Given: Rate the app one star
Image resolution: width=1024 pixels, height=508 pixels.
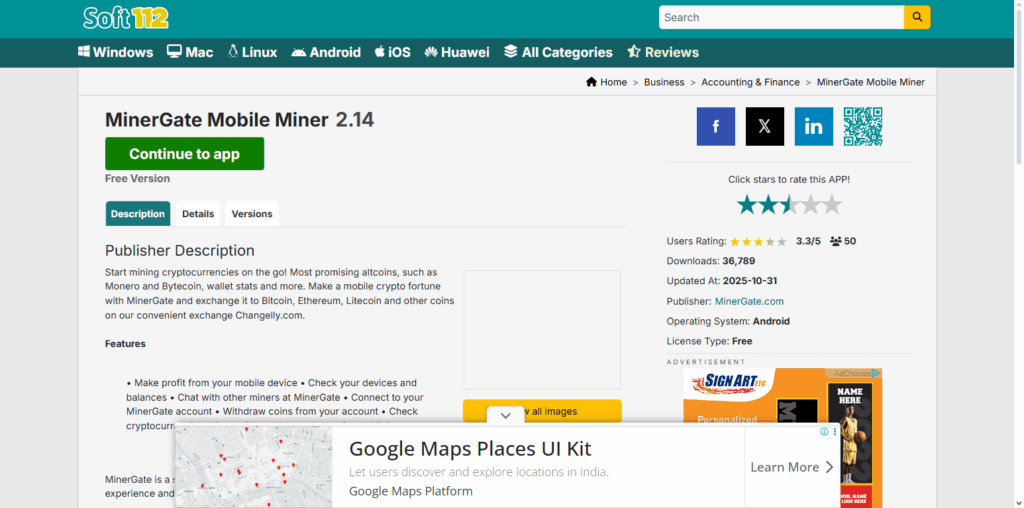Looking at the screenshot, I should pyautogui.click(x=746, y=204).
